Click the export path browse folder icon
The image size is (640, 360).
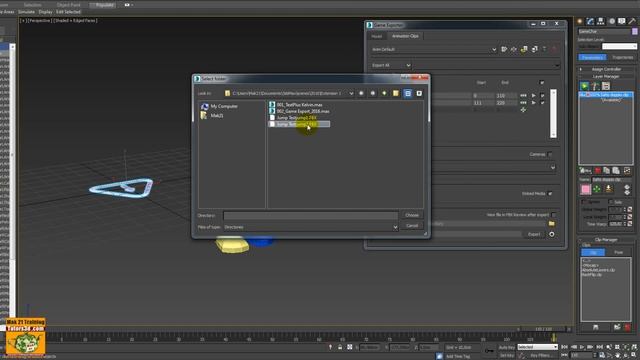[551, 224]
